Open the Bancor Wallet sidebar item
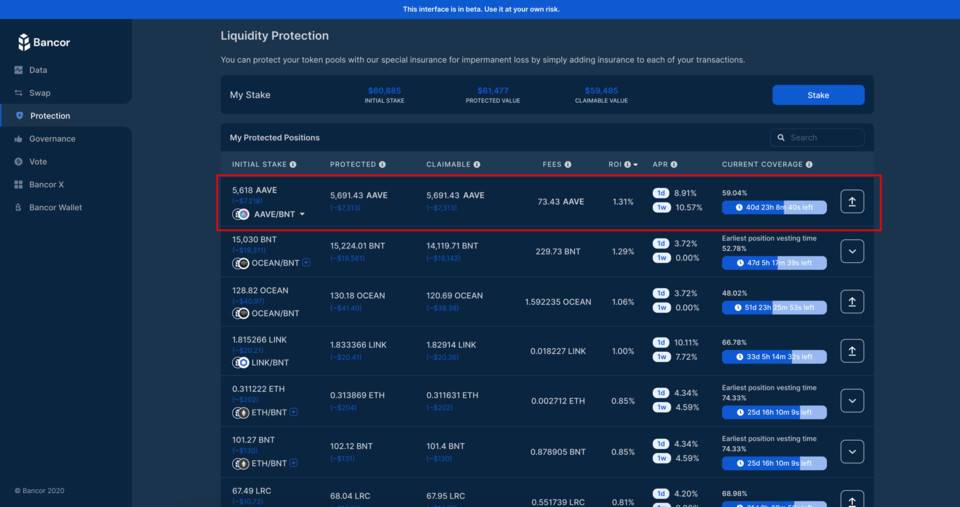 [x=55, y=208]
